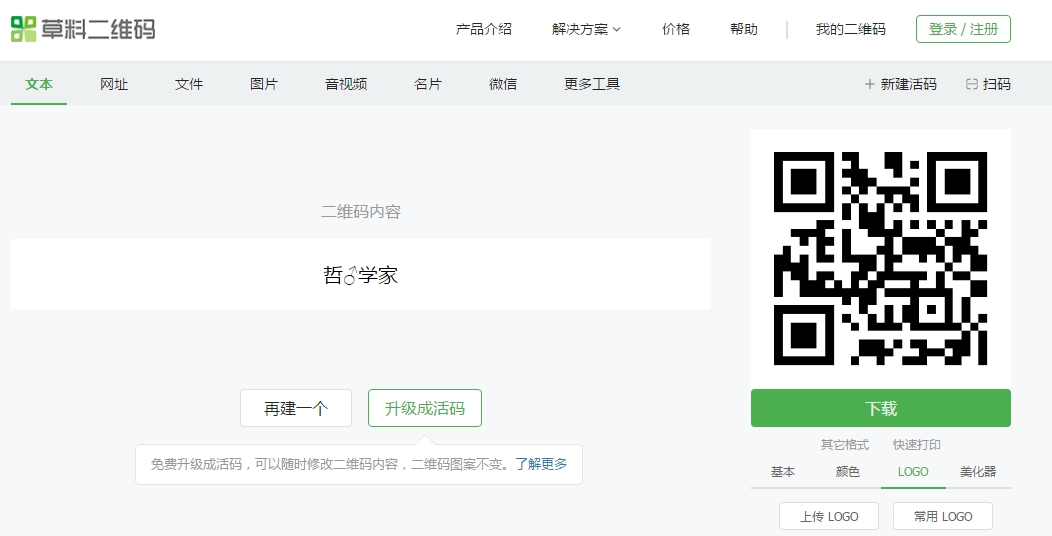Open the 产品介绍 page
The height and width of the screenshot is (536, 1052).
tap(484, 29)
